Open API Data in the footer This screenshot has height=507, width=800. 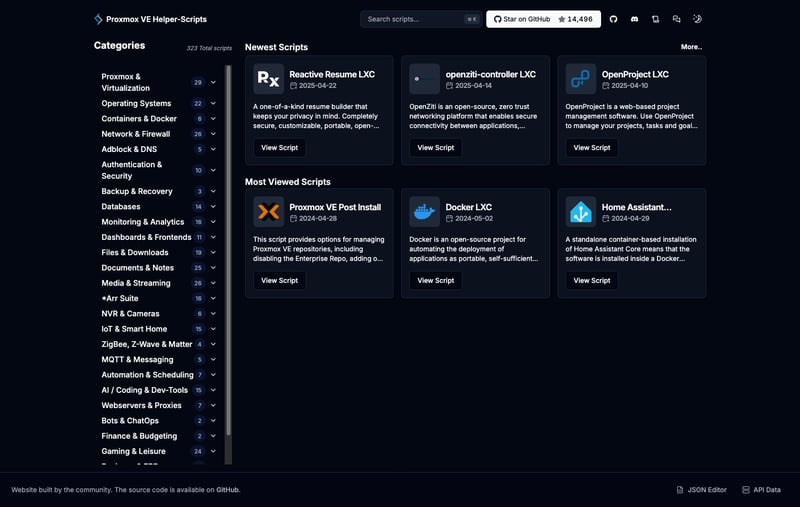tap(761, 490)
